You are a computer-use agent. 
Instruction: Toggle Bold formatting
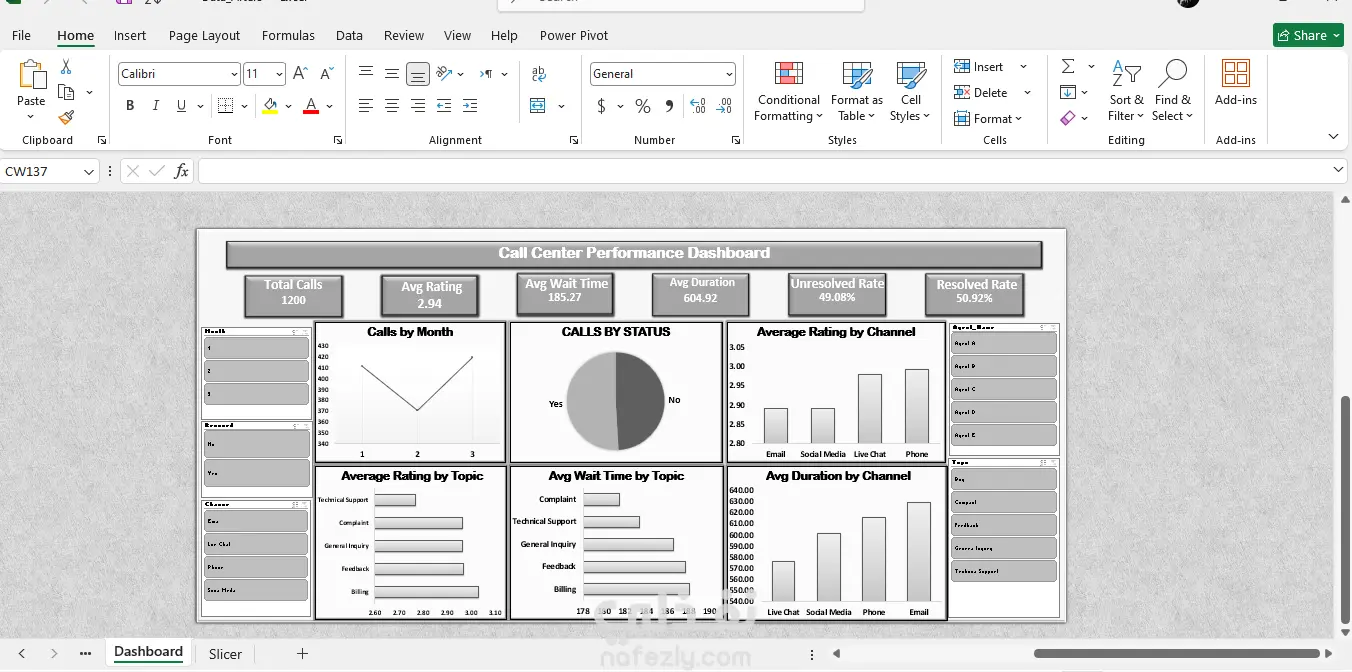click(x=130, y=105)
